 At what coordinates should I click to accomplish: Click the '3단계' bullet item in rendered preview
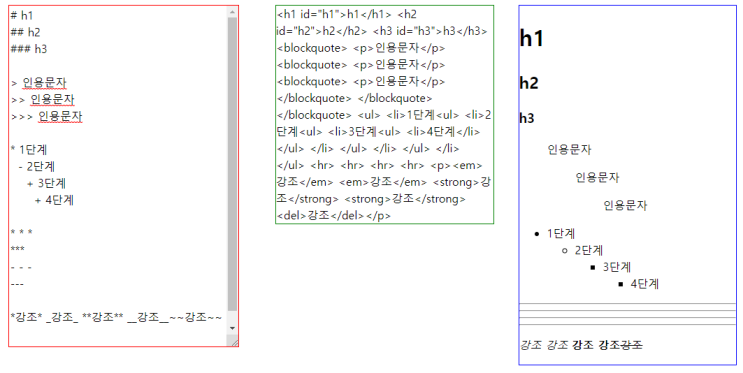[x=617, y=267]
